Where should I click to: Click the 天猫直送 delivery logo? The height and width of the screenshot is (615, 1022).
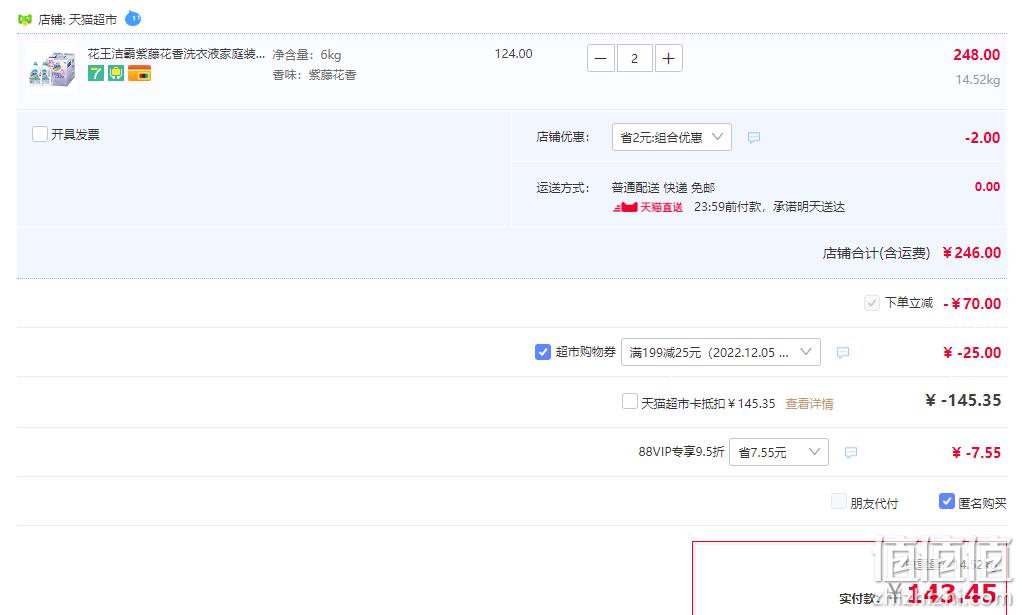click(648, 207)
